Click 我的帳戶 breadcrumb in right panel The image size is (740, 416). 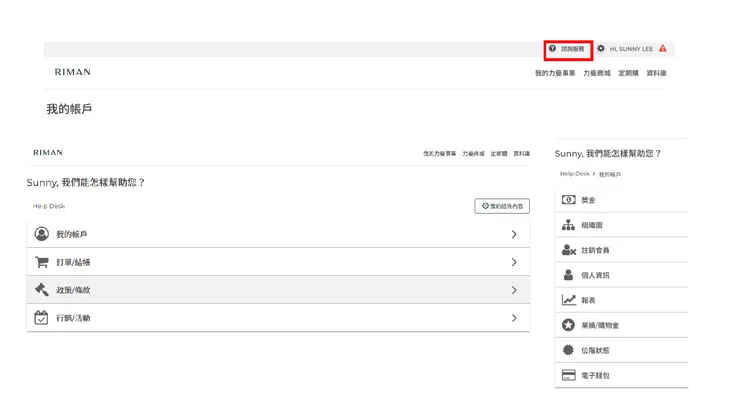610,174
